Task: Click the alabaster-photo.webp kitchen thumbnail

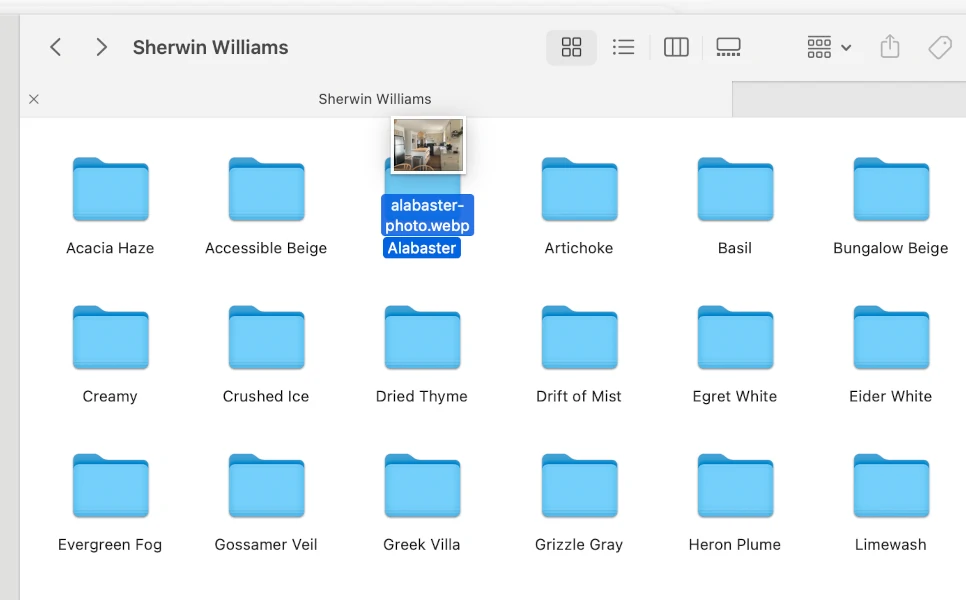Action: tap(428, 145)
